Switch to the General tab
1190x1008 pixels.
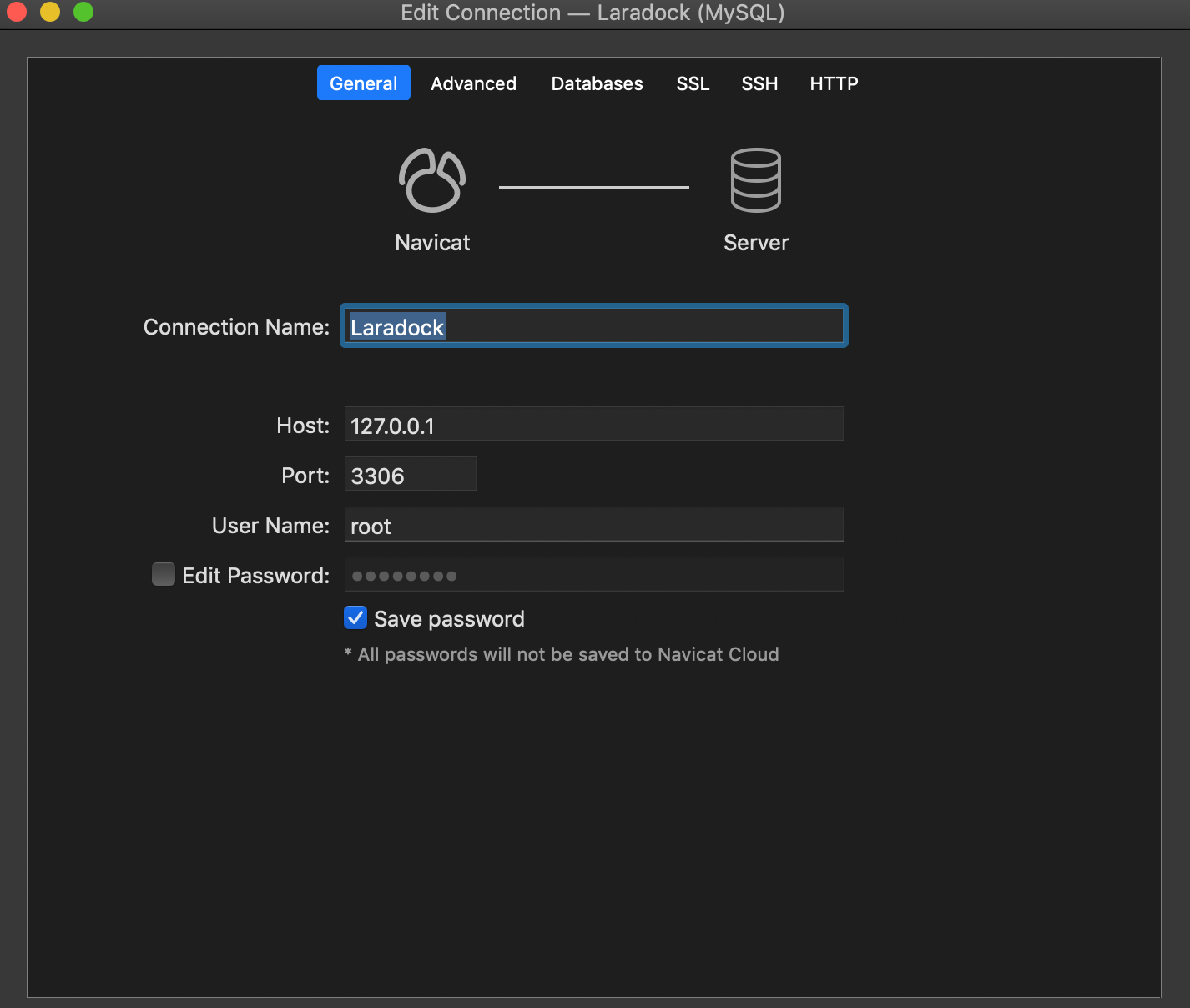click(364, 83)
